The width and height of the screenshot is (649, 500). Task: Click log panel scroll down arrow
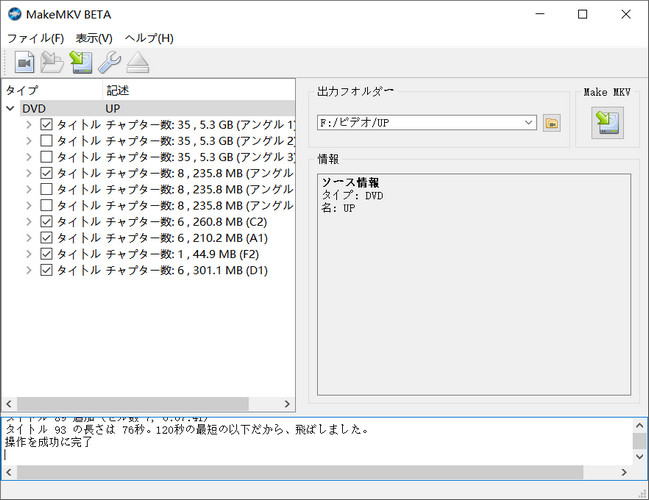(x=639, y=457)
